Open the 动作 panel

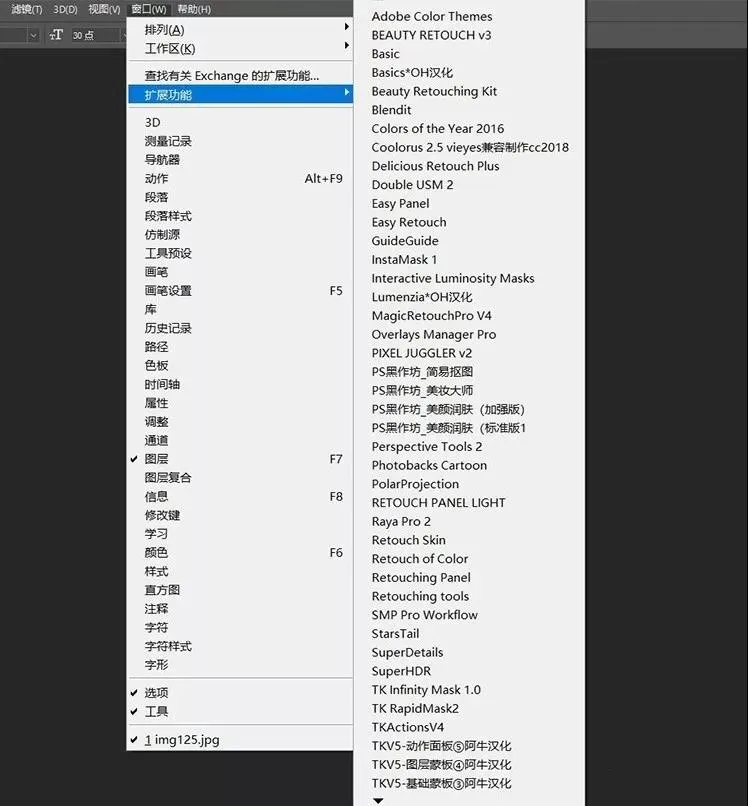[240, 178]
